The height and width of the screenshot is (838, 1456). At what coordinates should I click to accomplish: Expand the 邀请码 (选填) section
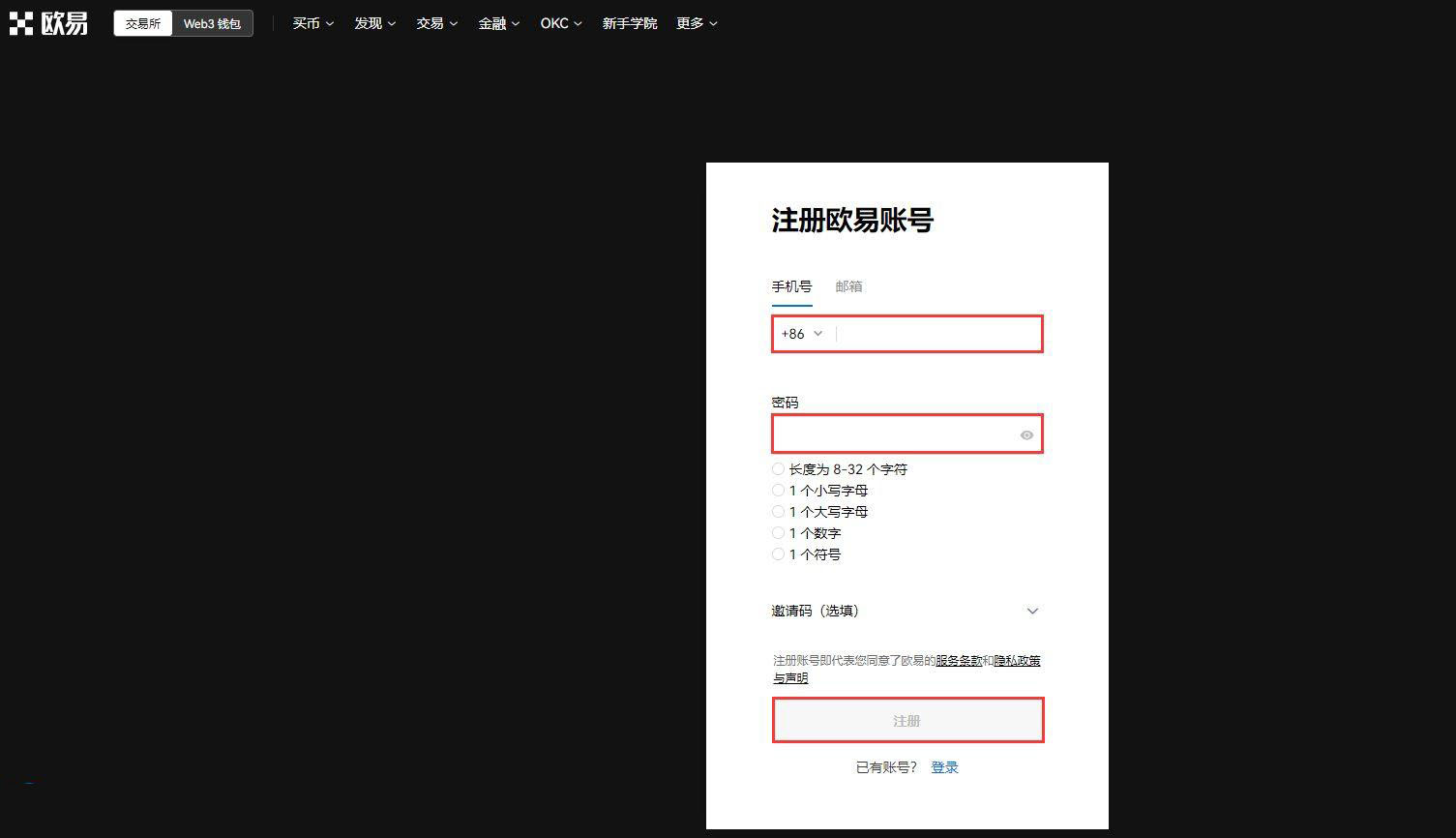(1031, 611)
